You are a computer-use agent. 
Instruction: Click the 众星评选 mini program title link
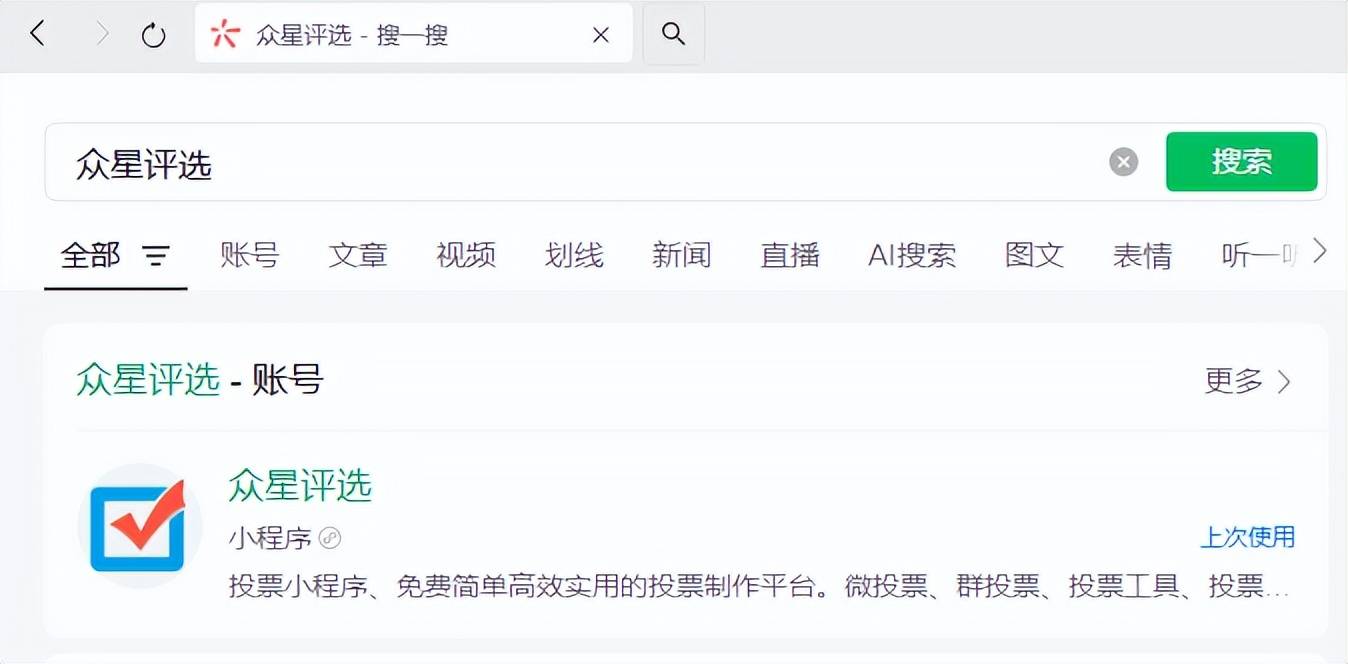pos(299,486)
